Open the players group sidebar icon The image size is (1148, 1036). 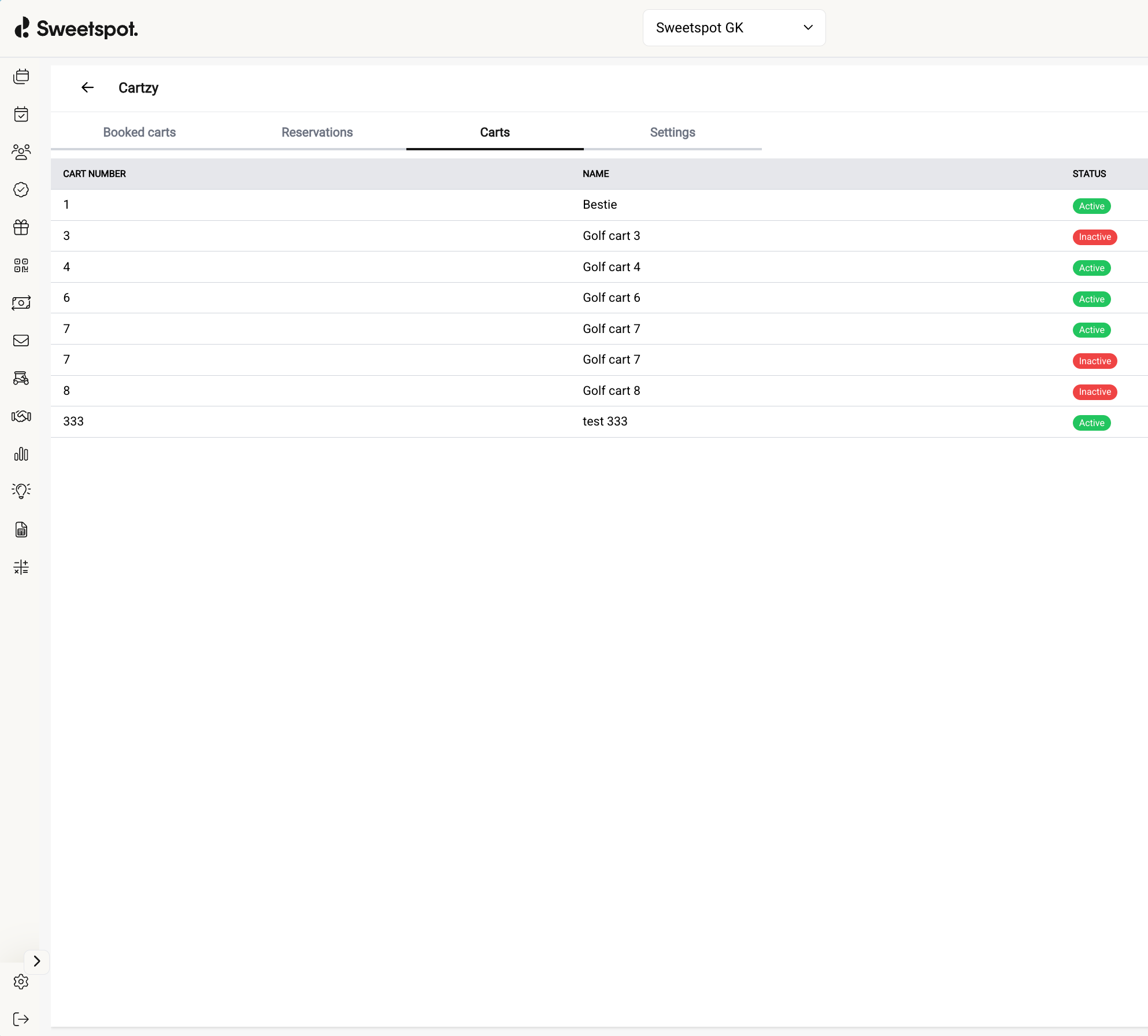tap(21, 152)
